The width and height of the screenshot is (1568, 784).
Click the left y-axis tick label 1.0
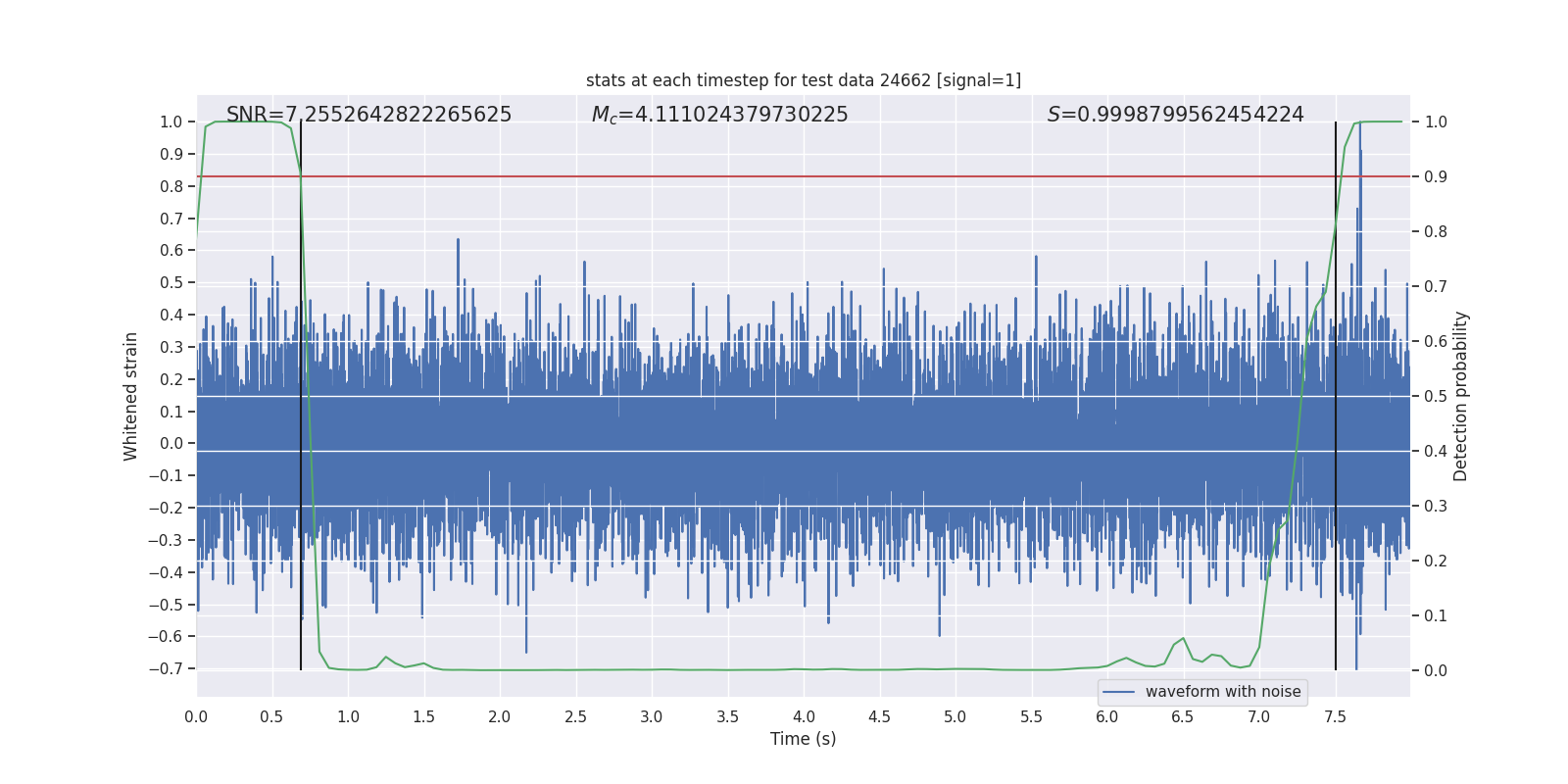coord(171,122)
